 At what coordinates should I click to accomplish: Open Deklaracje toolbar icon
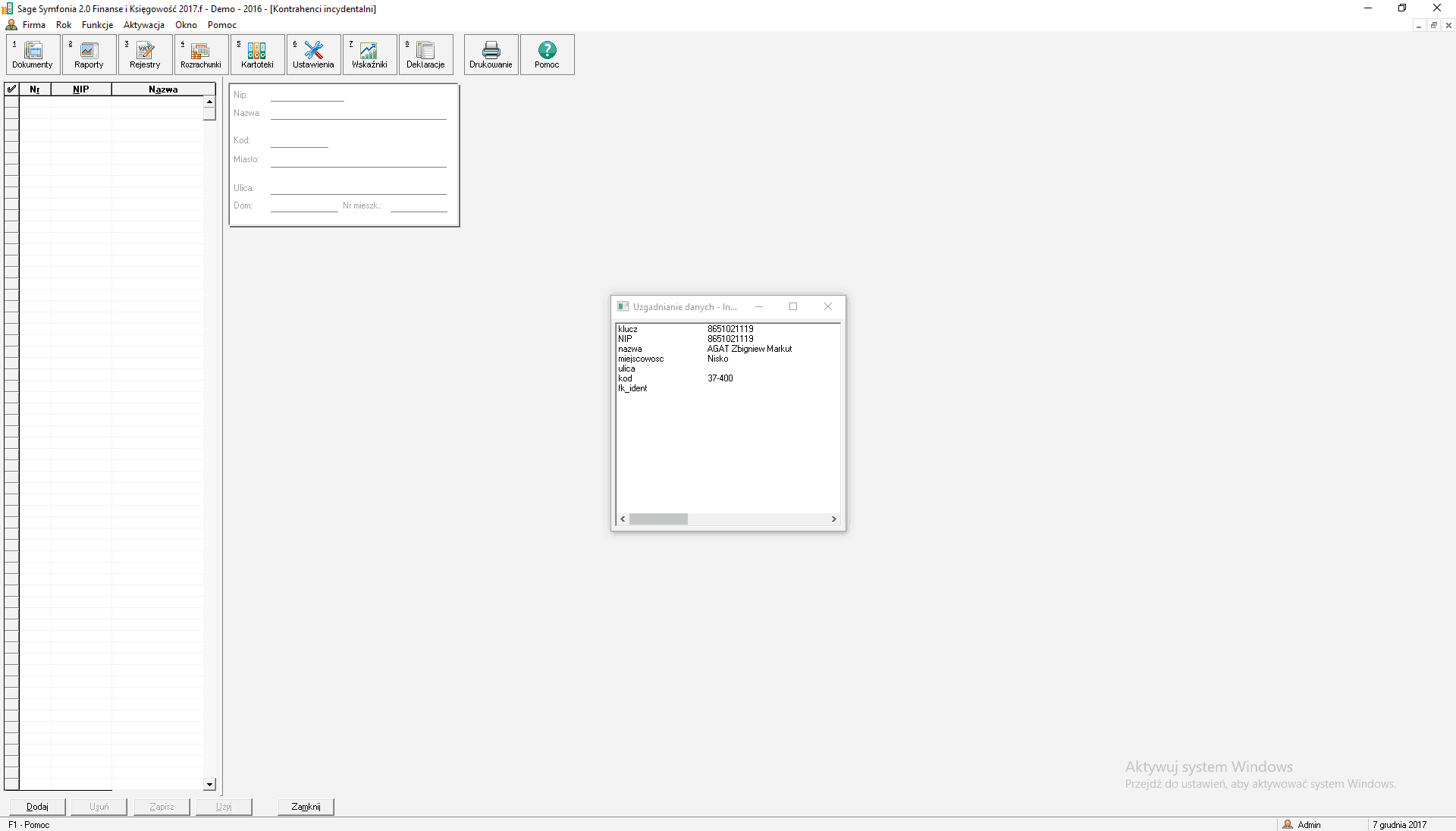click(425, 54)
